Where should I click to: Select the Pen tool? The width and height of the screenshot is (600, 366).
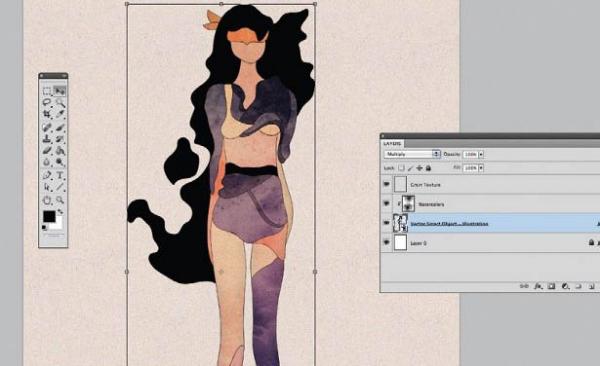[47, 175]
